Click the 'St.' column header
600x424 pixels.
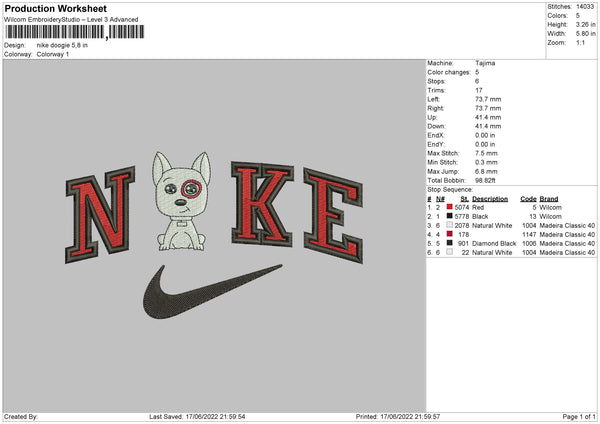coord(465,199)
